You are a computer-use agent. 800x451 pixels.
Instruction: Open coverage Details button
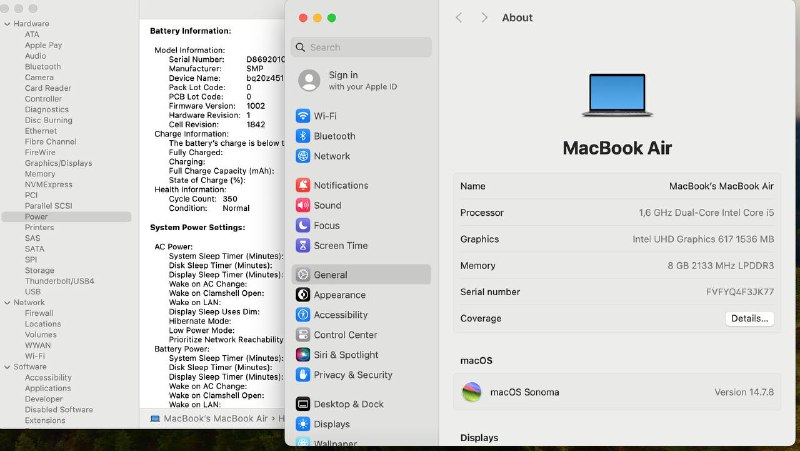pos(749,318)
